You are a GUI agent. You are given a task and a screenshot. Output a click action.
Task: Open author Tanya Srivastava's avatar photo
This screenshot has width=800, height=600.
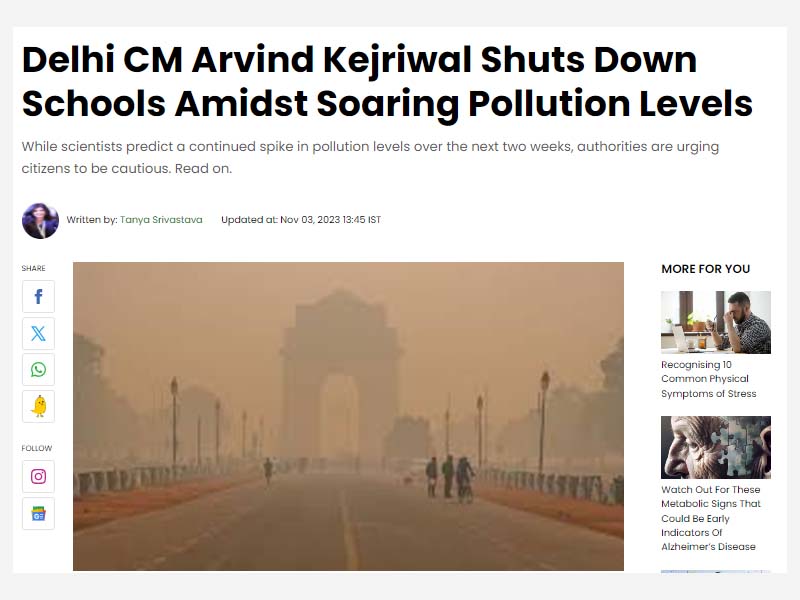(x=40, y=220)
